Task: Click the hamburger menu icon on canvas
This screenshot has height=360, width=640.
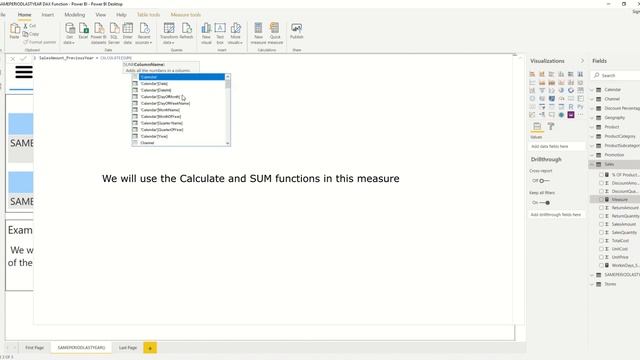Action: coord(24,72)
